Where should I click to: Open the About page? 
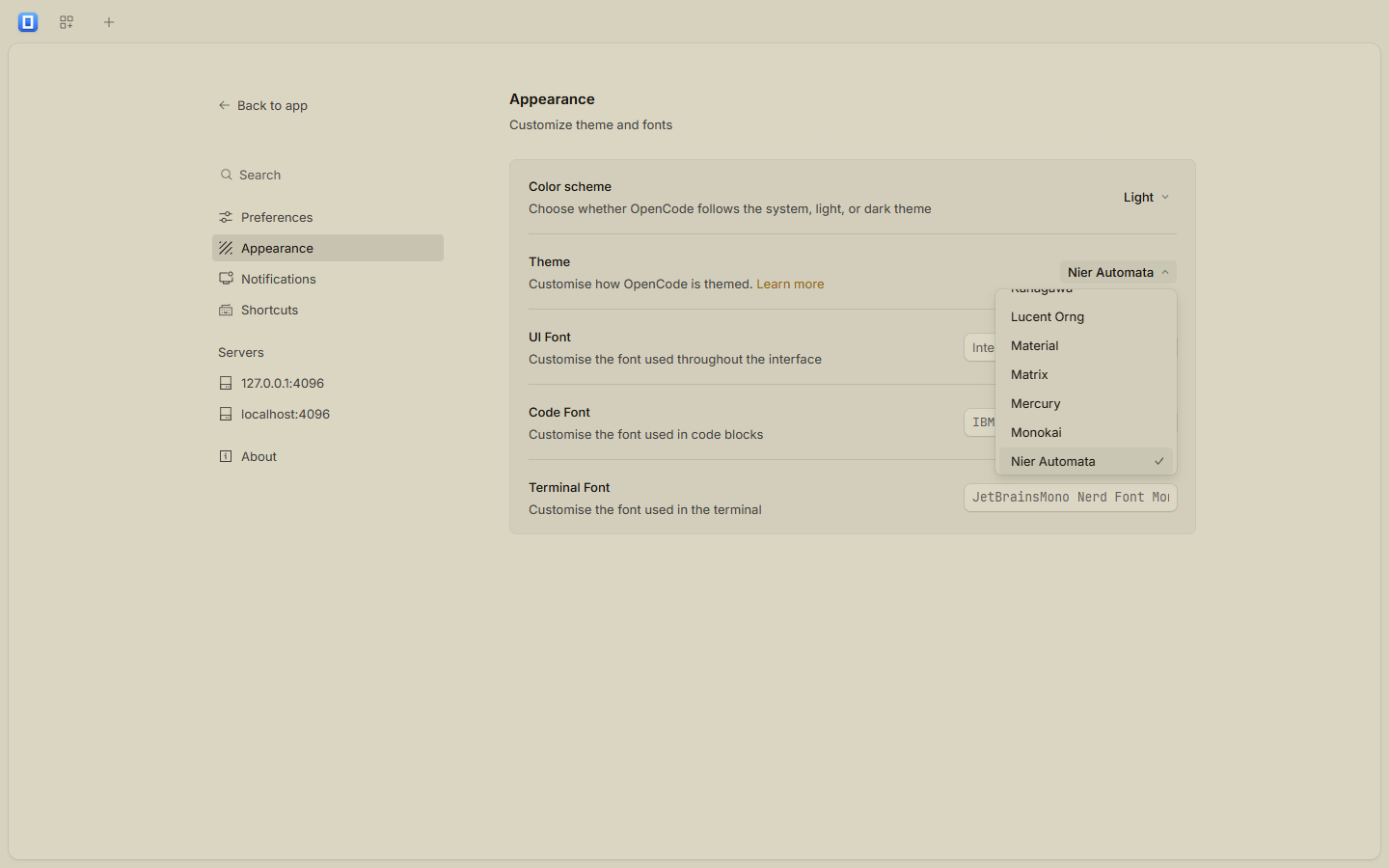pyautogui.click(x=328, y=456)
